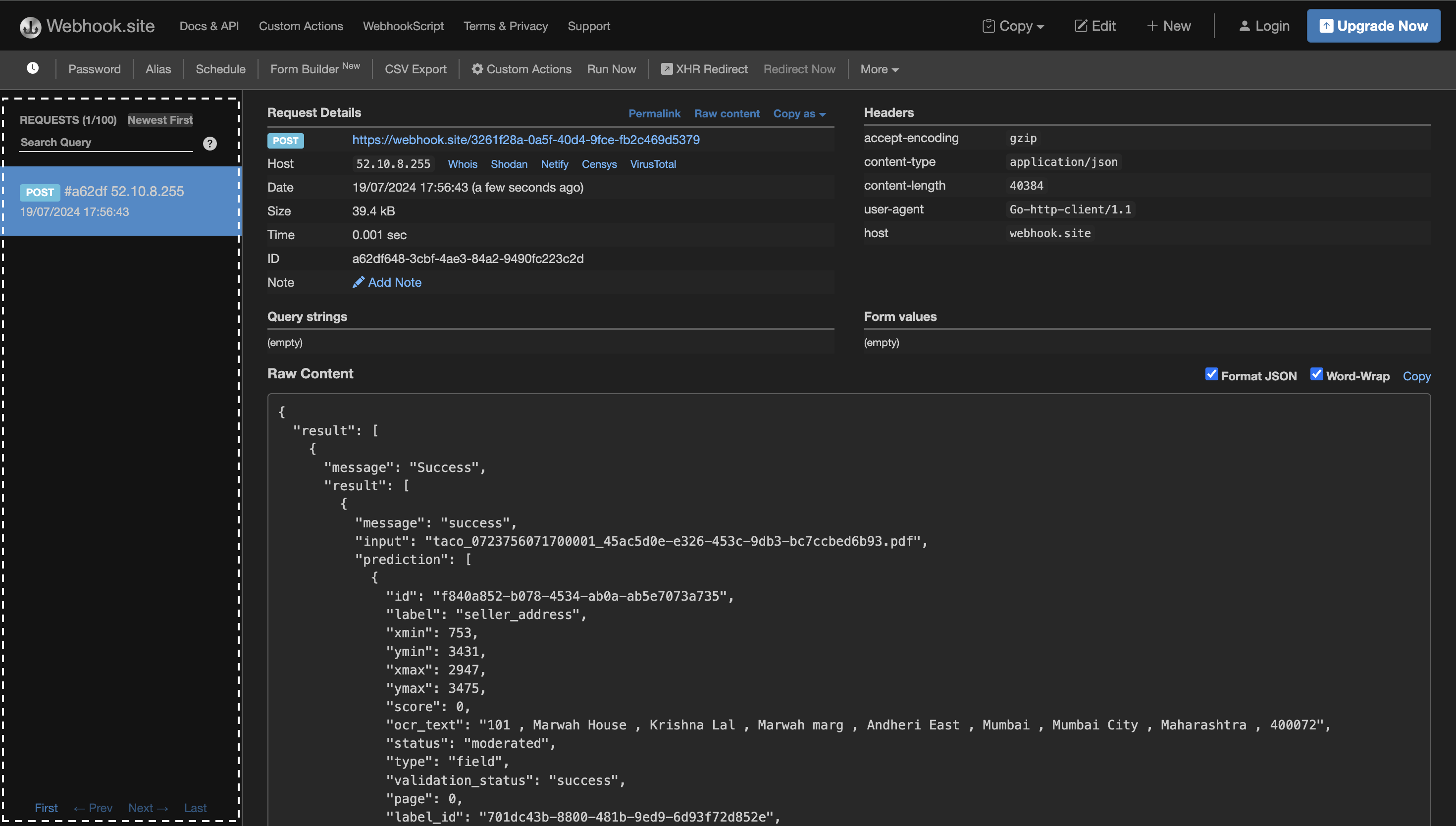Click the user-agent Go-http-client/1.1 value
Viewport: 1456px width, 826px height.
coord(1070,210)
